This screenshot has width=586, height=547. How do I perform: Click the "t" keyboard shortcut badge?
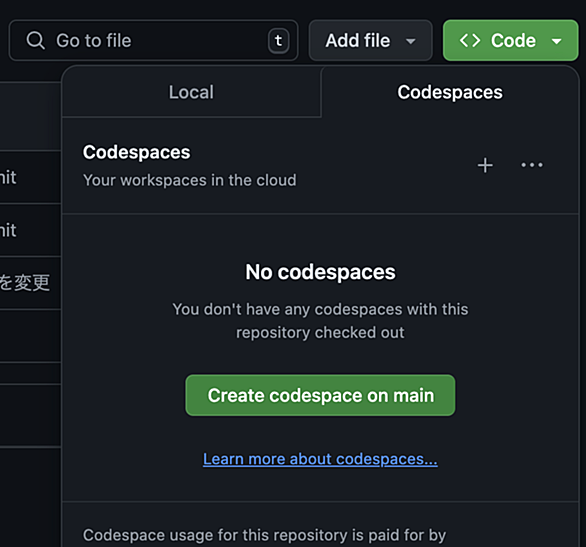pos(278,40)
